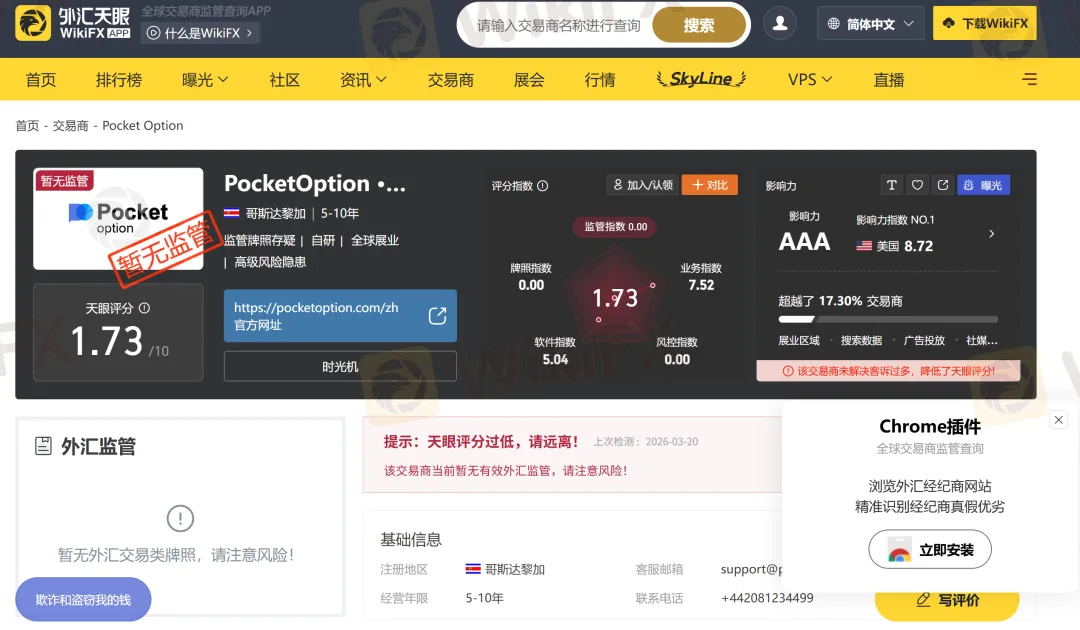Click the T text icon in 影响力 panel

coord(892,185)
